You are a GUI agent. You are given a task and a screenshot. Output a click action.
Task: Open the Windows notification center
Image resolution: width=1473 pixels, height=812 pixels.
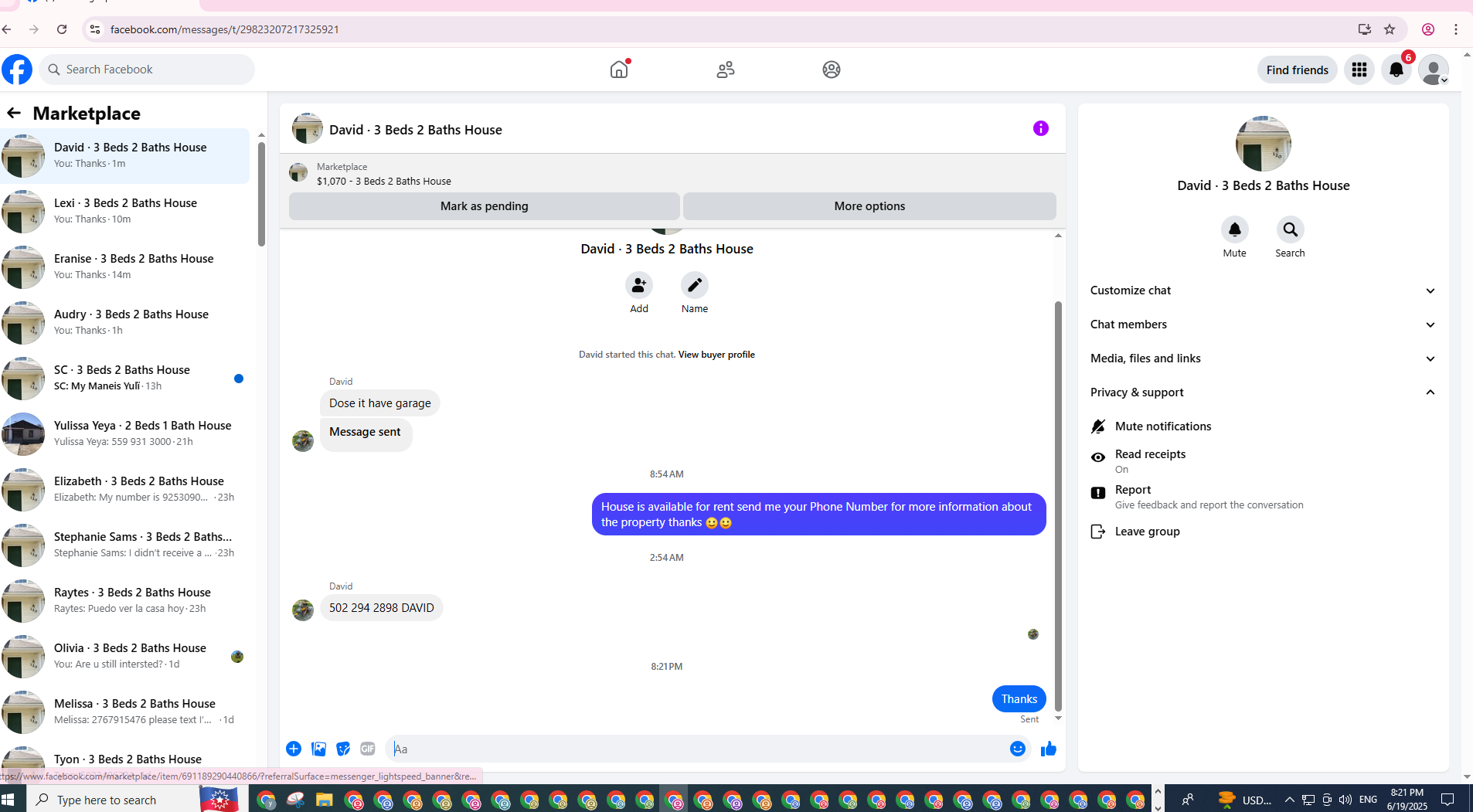coord(1447,800)
